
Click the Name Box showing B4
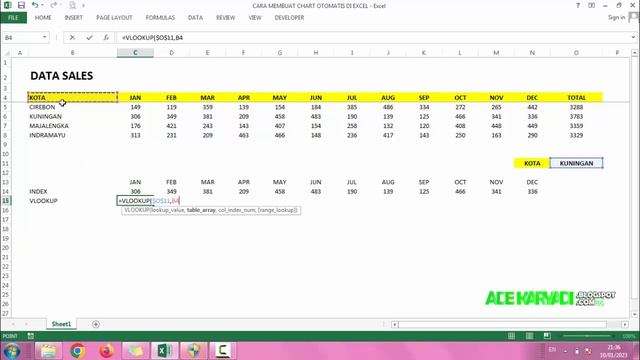22,38
